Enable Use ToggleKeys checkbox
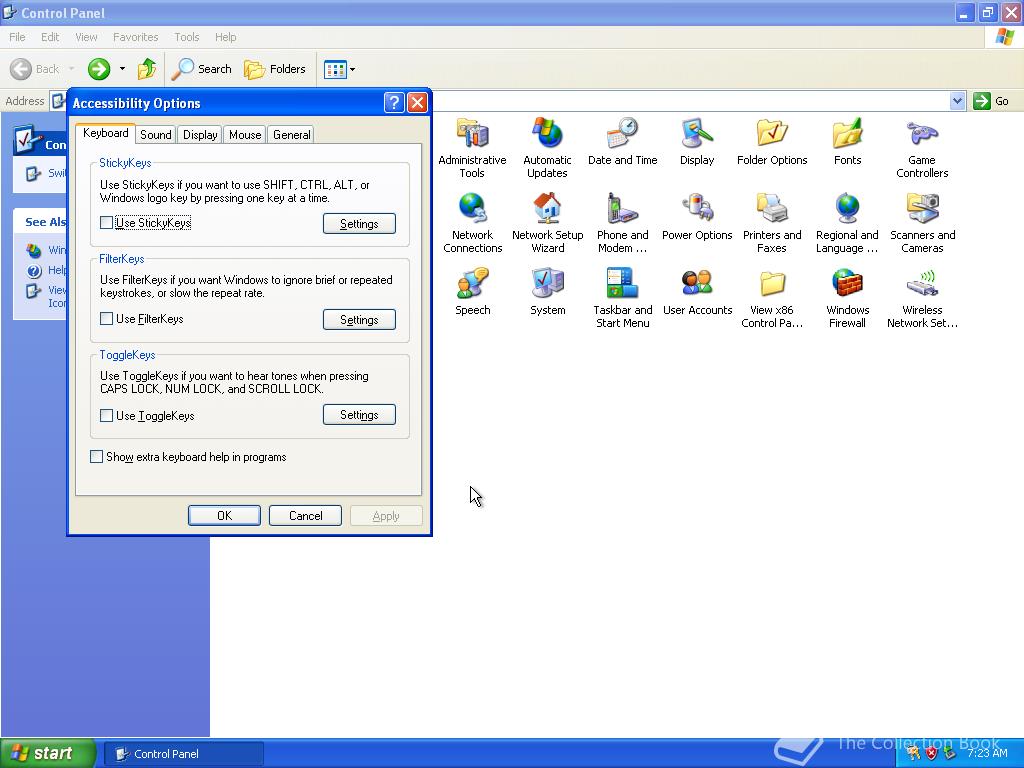 click(x=106, y=415)
